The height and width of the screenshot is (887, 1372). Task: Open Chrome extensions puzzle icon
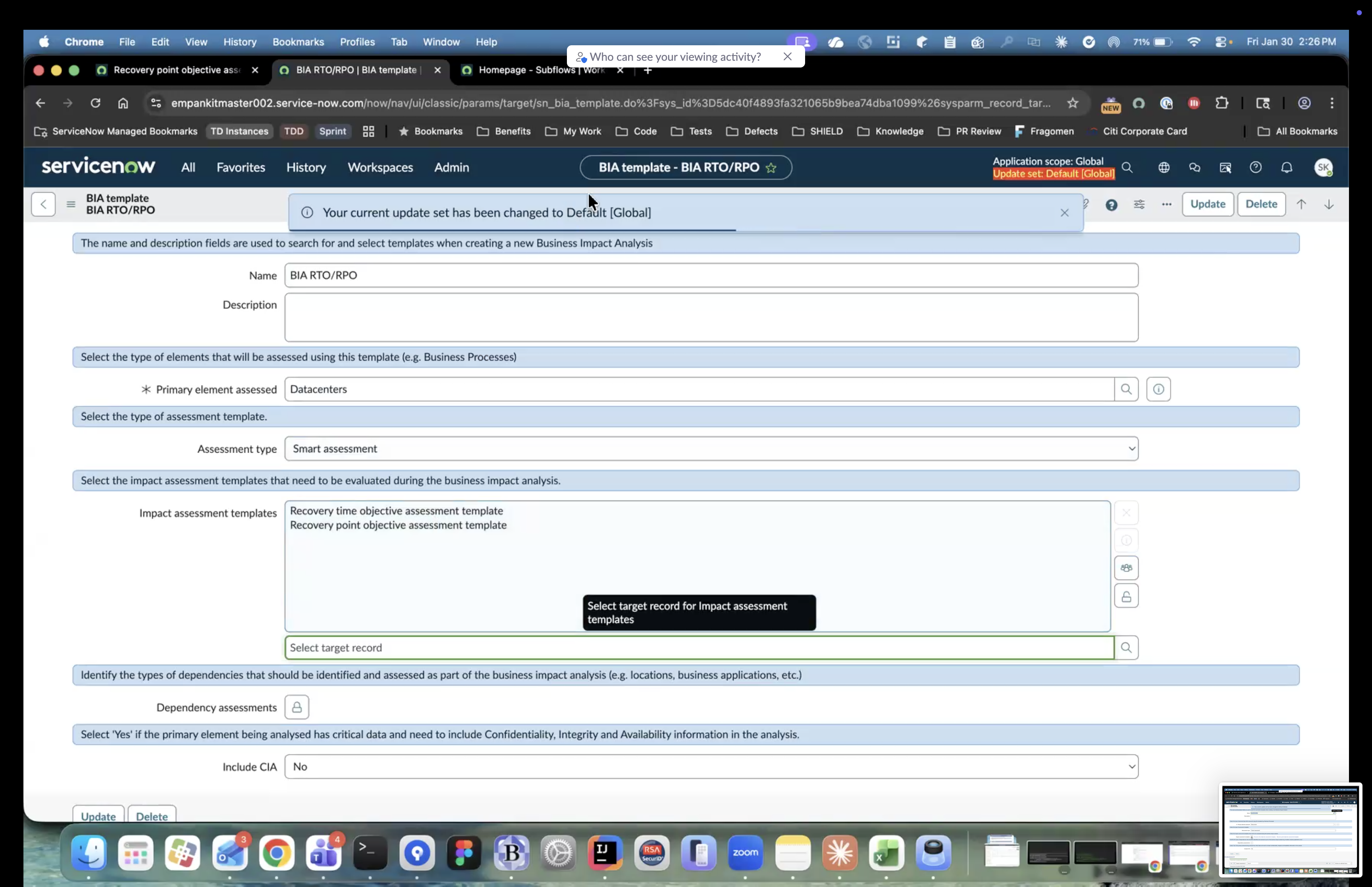[1221, 103]
